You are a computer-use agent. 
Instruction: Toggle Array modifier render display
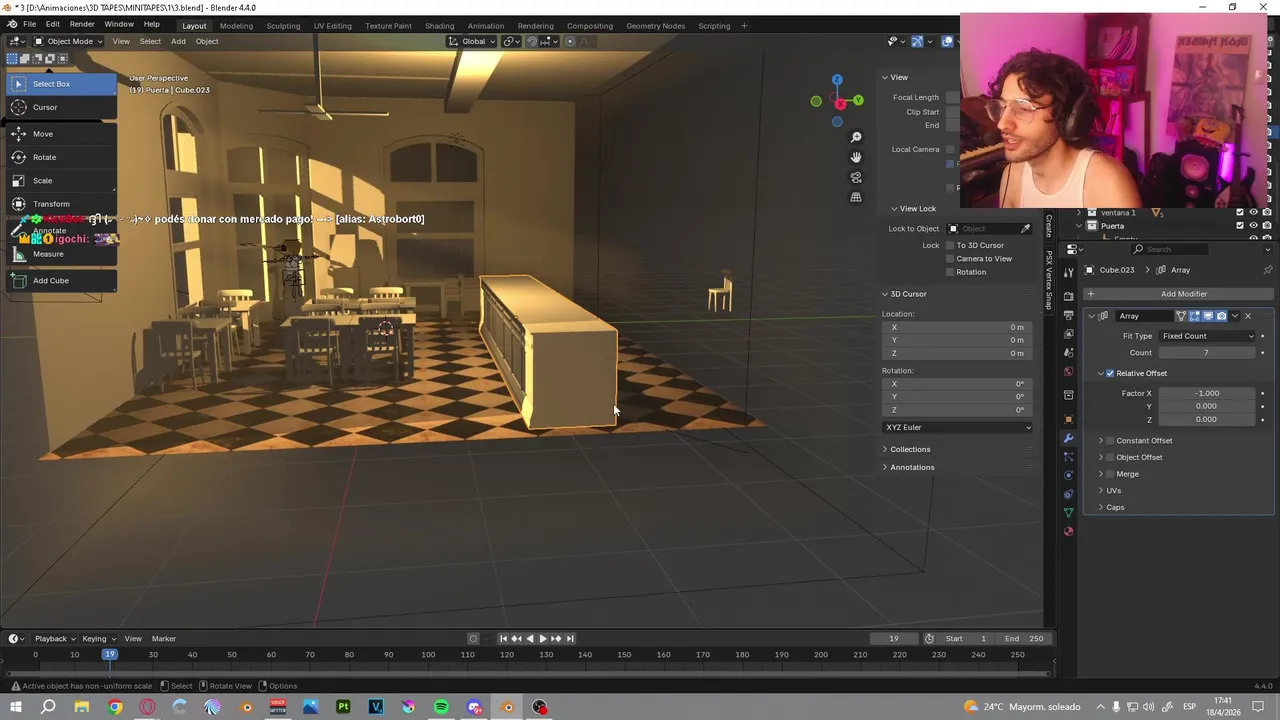[x=1221, y=316]
